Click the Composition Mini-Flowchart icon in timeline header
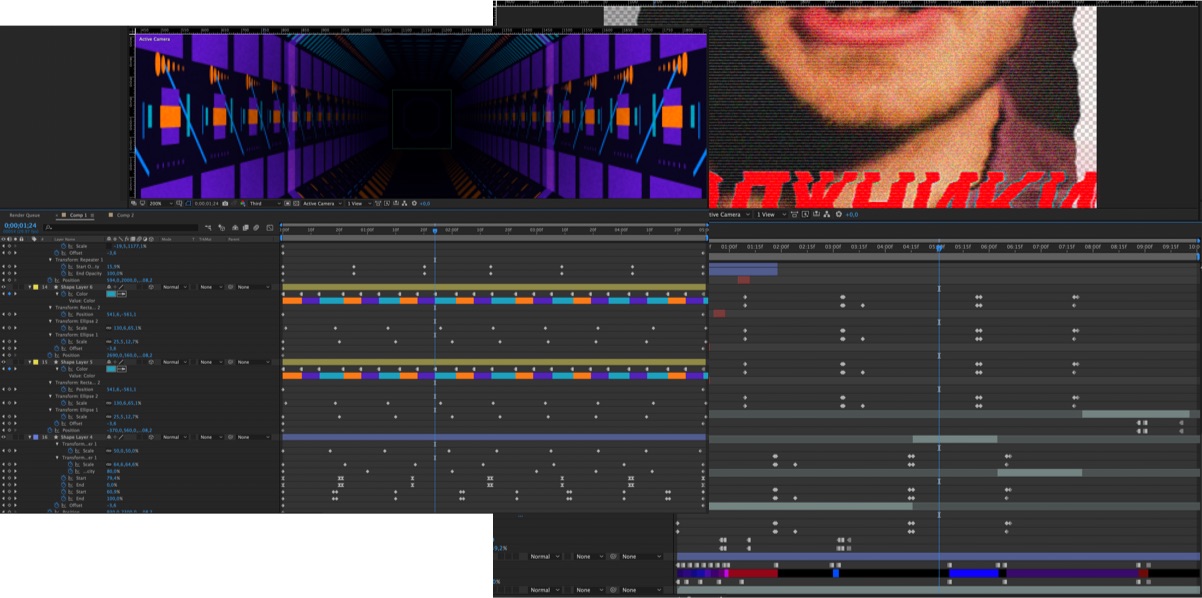 pos(208,228)
